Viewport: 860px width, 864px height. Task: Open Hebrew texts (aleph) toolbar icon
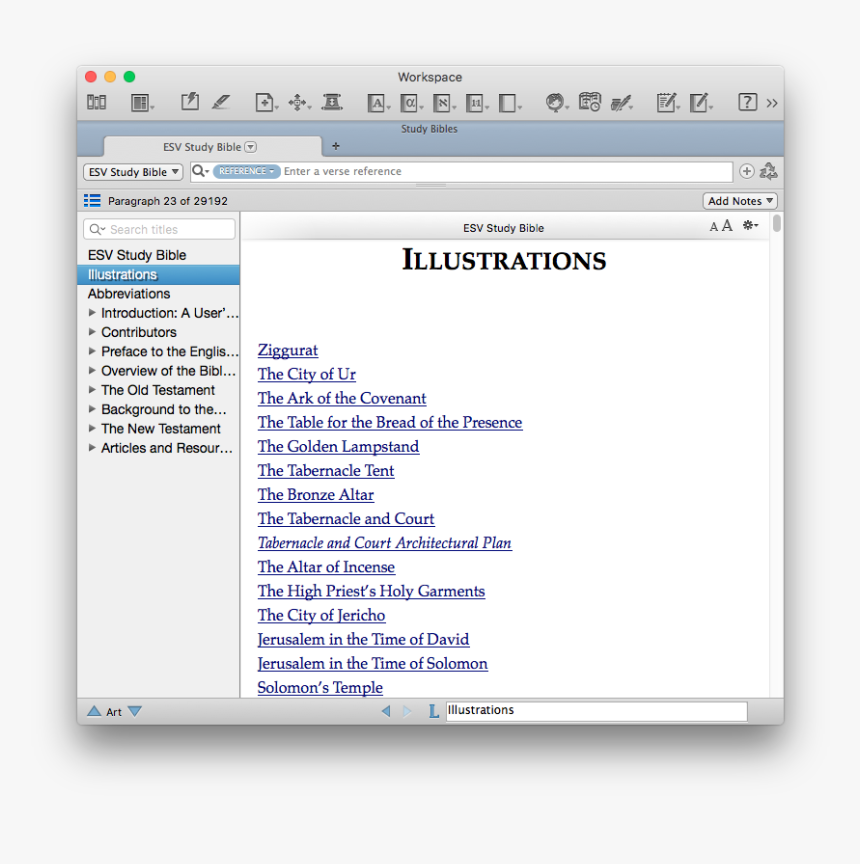442,103
